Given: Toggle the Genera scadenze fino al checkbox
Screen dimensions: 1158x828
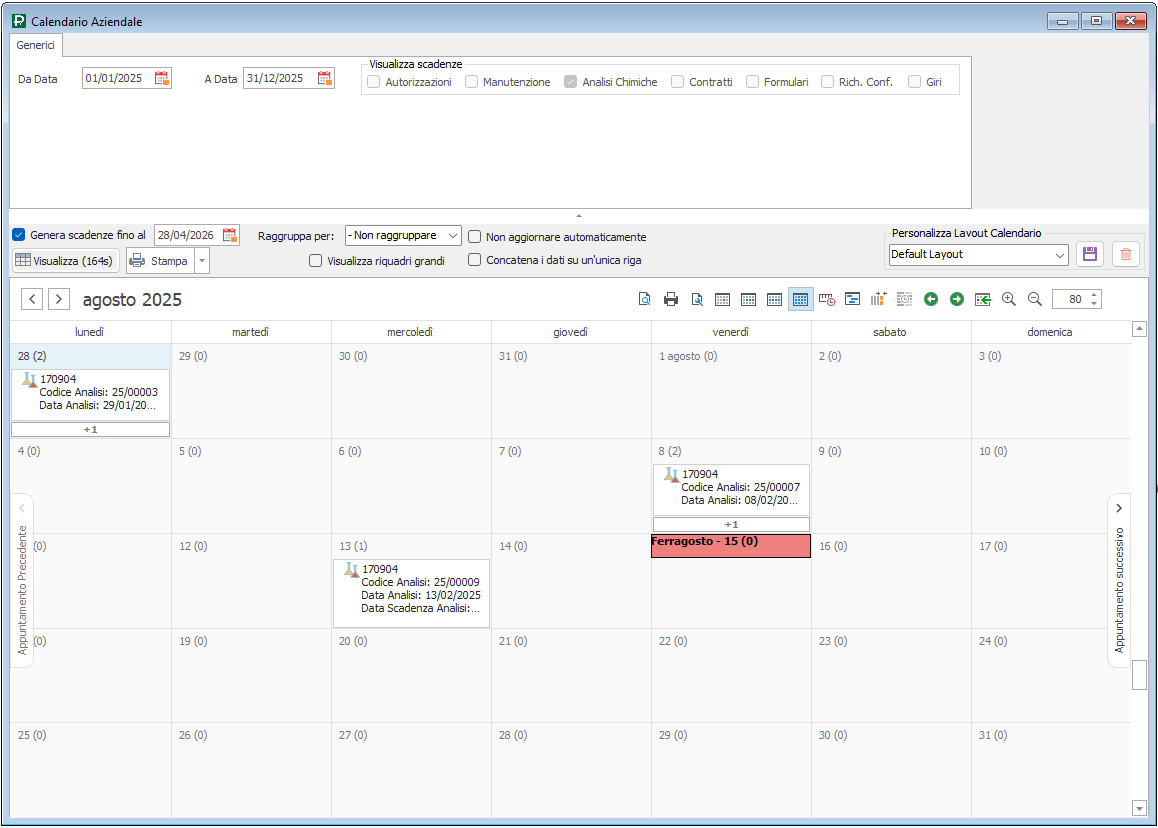Looking at the screenshot, I should tap(19, 235).
